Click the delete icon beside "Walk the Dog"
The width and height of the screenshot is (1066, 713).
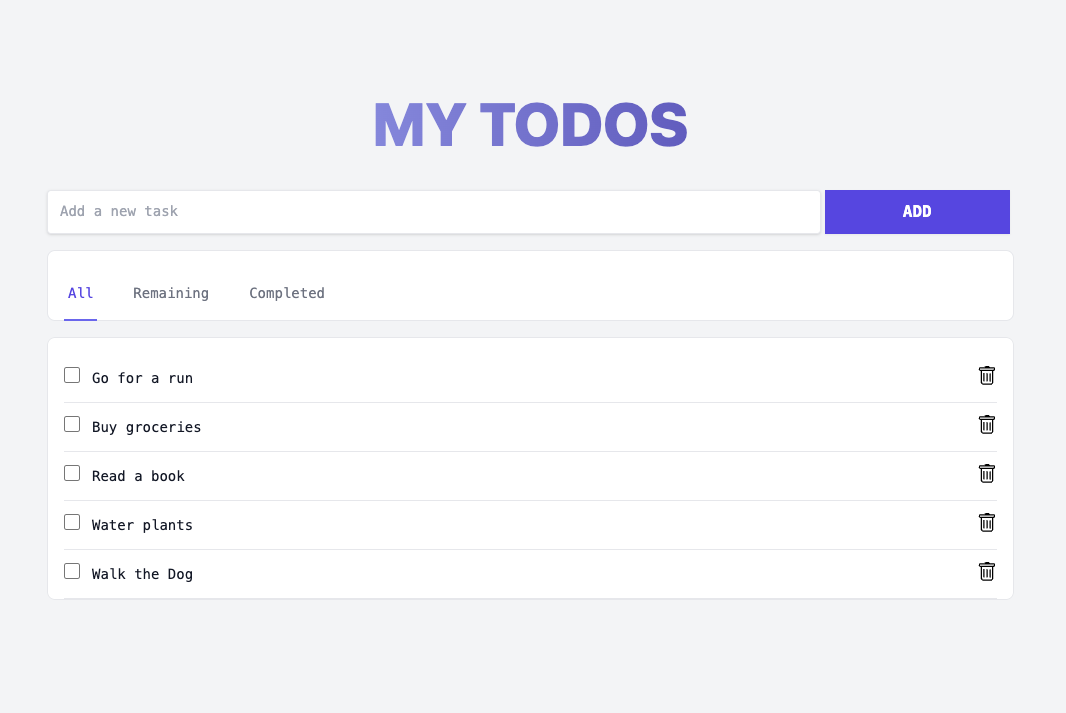tap(987, 571)
